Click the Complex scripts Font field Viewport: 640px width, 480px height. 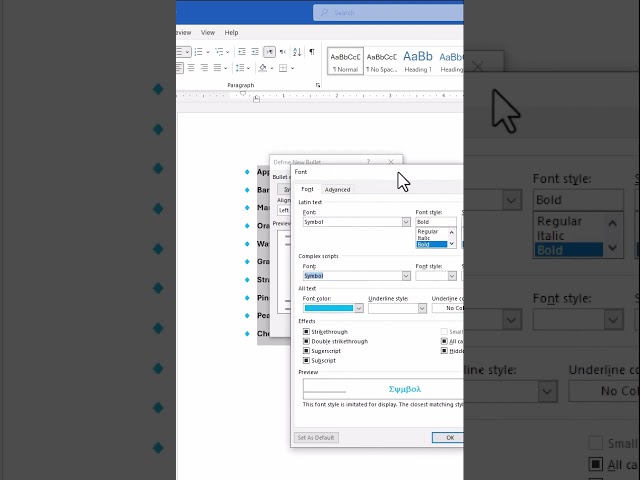pos(353,276)
